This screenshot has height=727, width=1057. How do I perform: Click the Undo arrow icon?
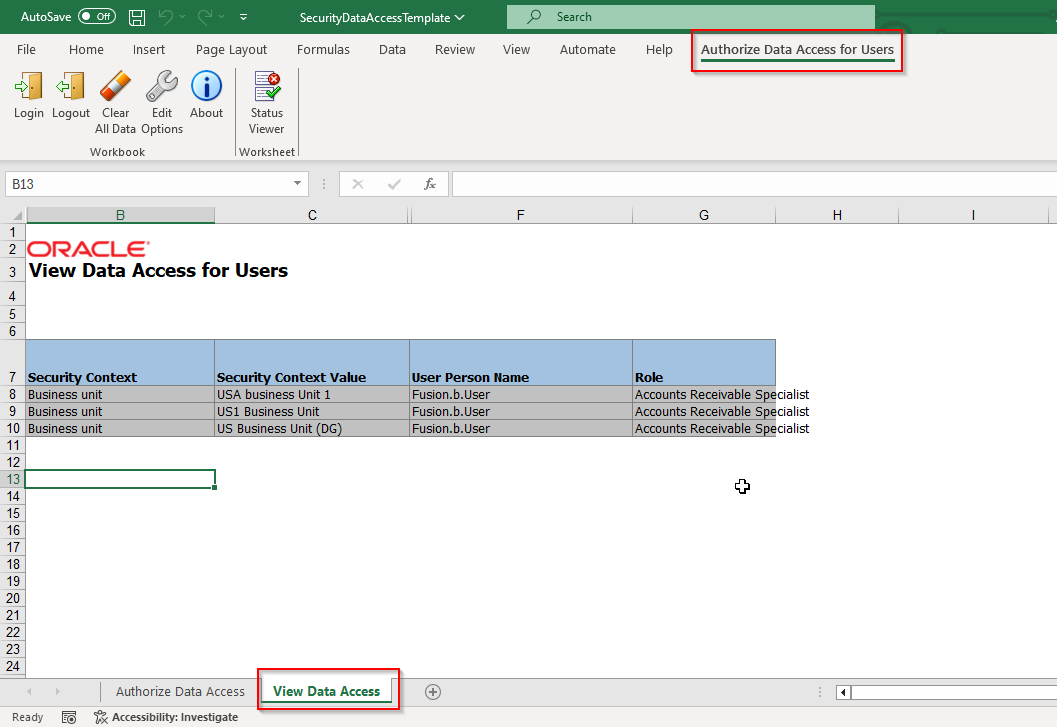[165, 17]
